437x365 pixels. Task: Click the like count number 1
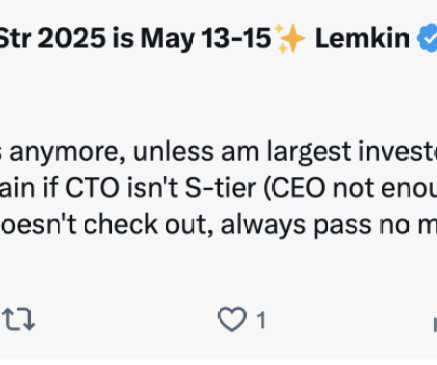coord(261,320)
